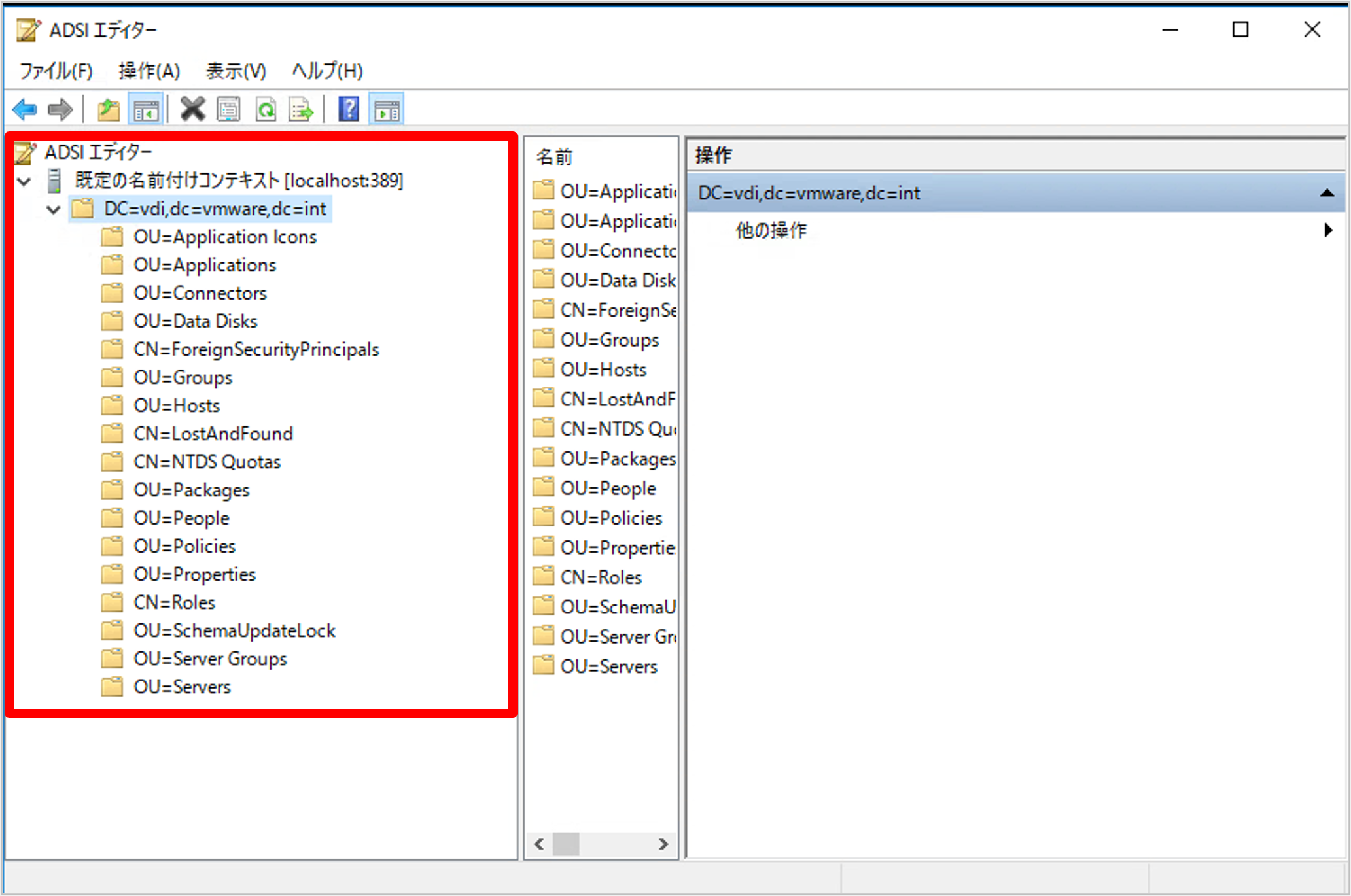Minimize the ADSI Editor window

(x=1170, y=30)
